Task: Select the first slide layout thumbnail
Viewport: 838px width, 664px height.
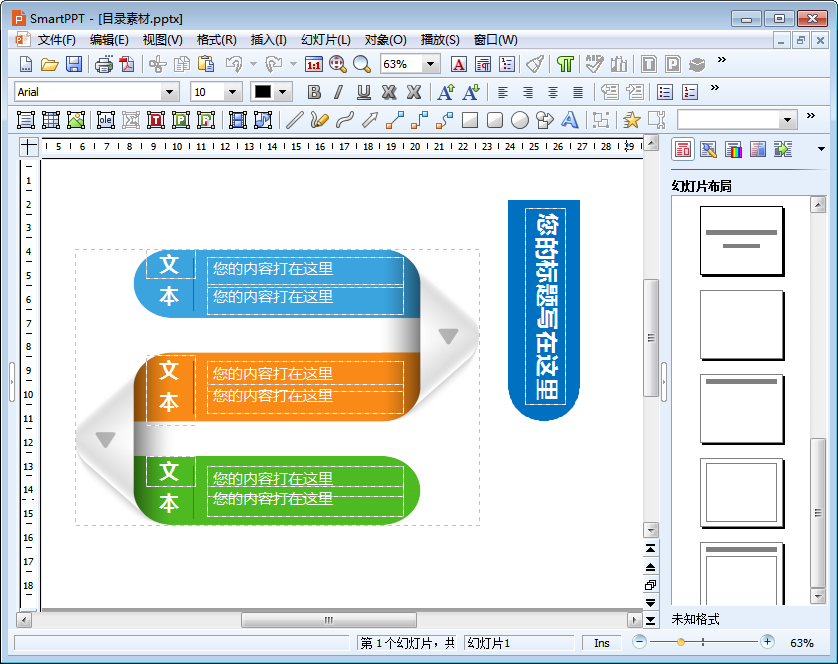Action: coord(741,240)
